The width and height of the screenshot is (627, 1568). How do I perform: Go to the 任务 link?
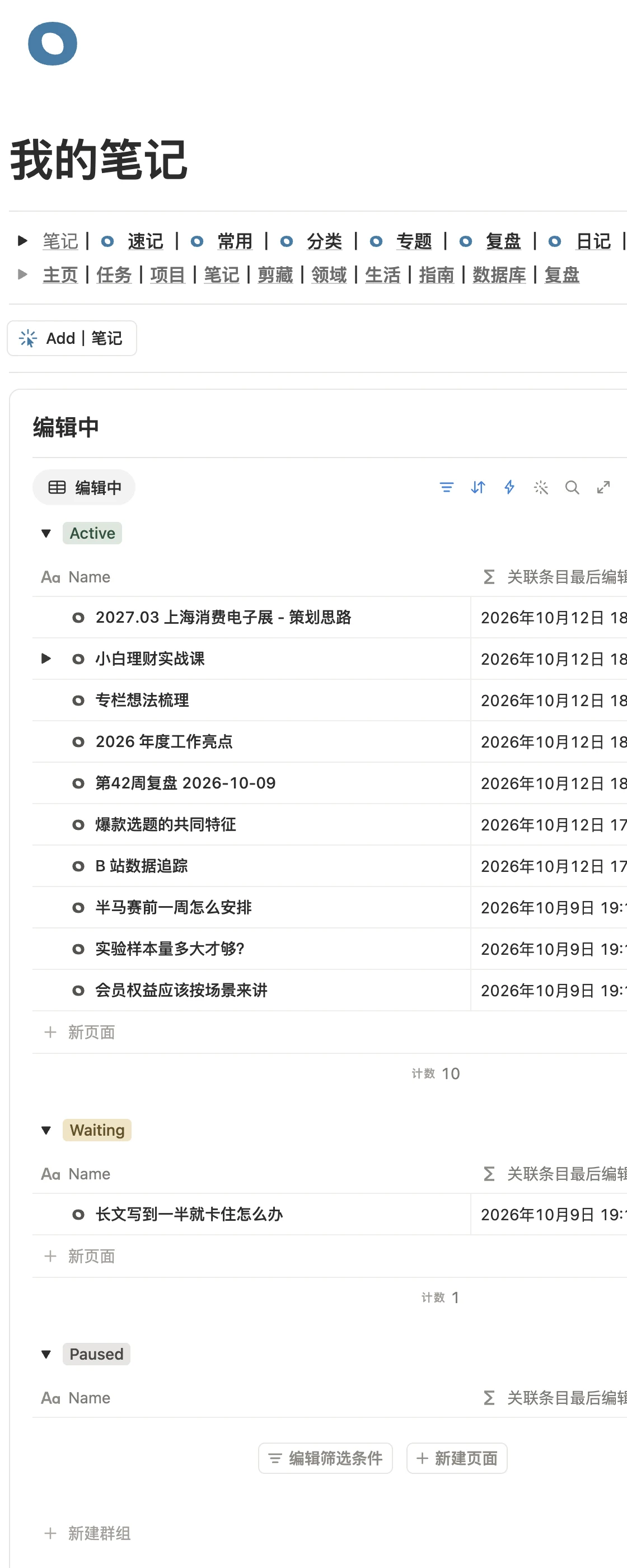pyautogui.click(x=114, y=275)
